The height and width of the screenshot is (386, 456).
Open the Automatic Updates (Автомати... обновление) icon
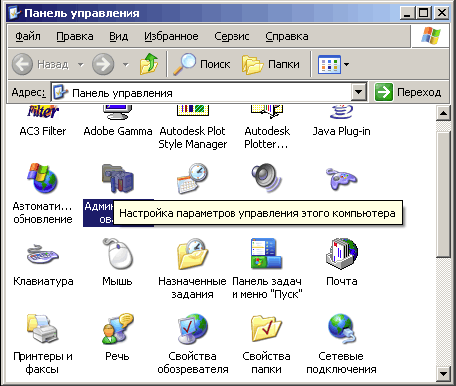coord(42,178)
